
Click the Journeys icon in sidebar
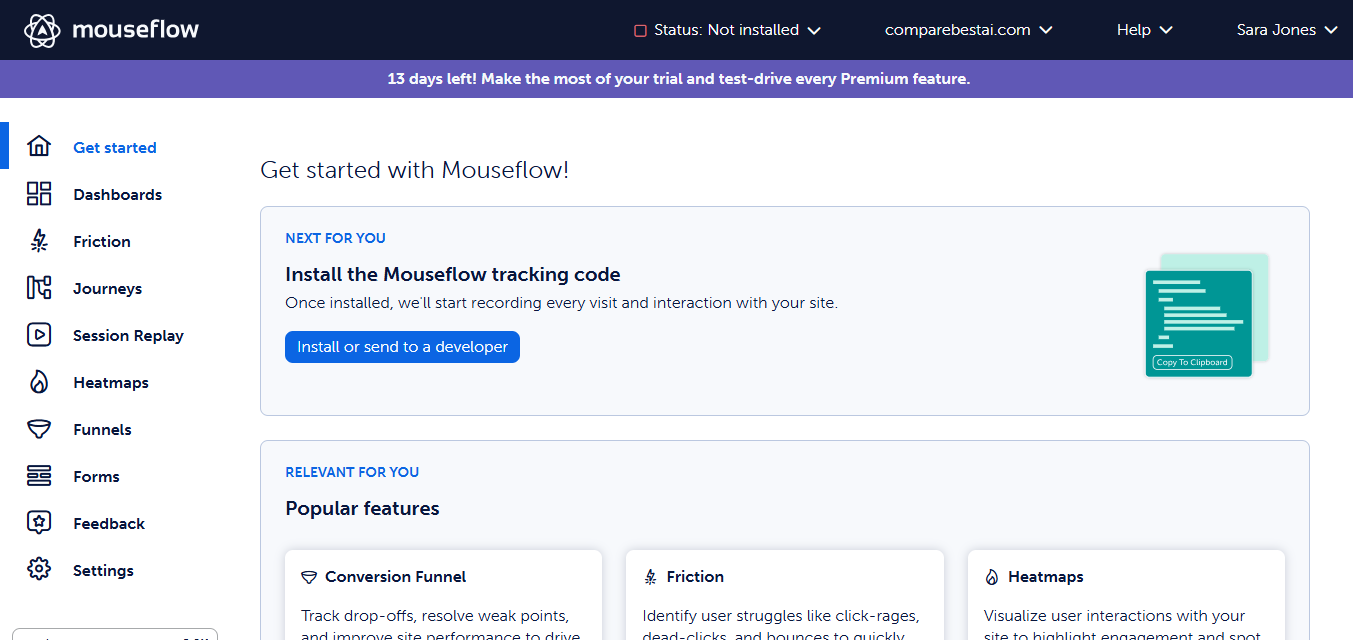[39, 288]
